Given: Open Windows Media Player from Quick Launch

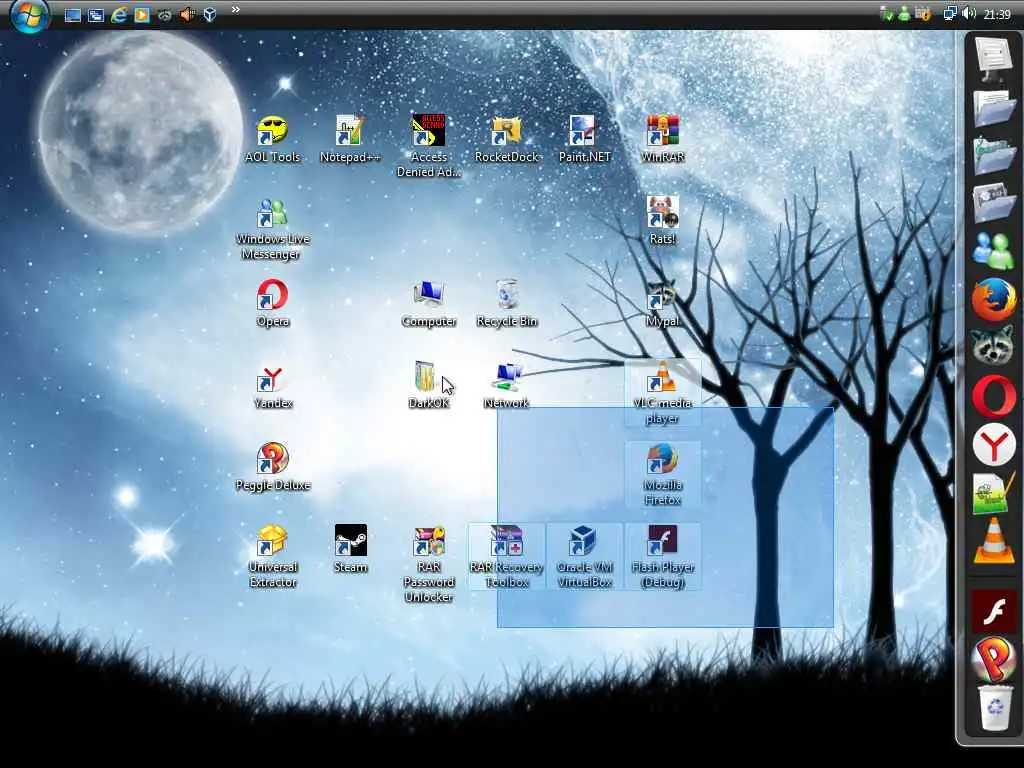Looking at the screenshot, I should tap(142, 14).
